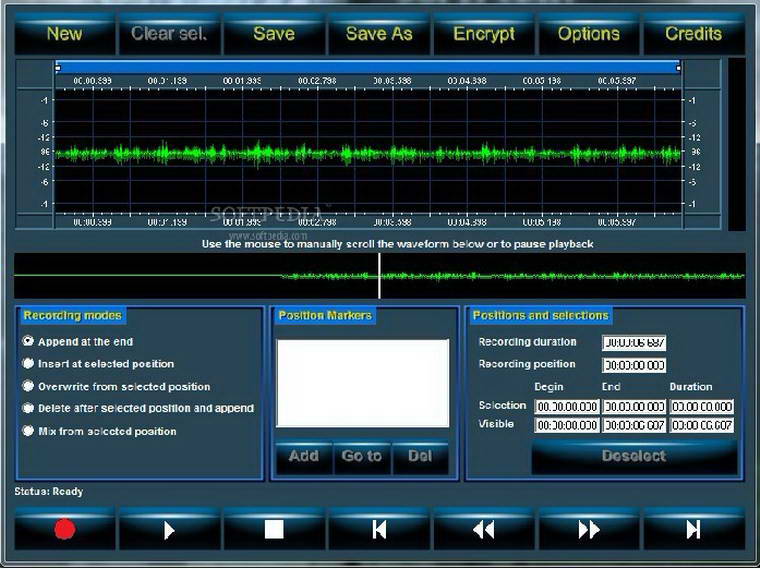The width and height of the screenshot is (760, 569).
Task: Click the Clear sel. button
Action: (x=169, y=33)
